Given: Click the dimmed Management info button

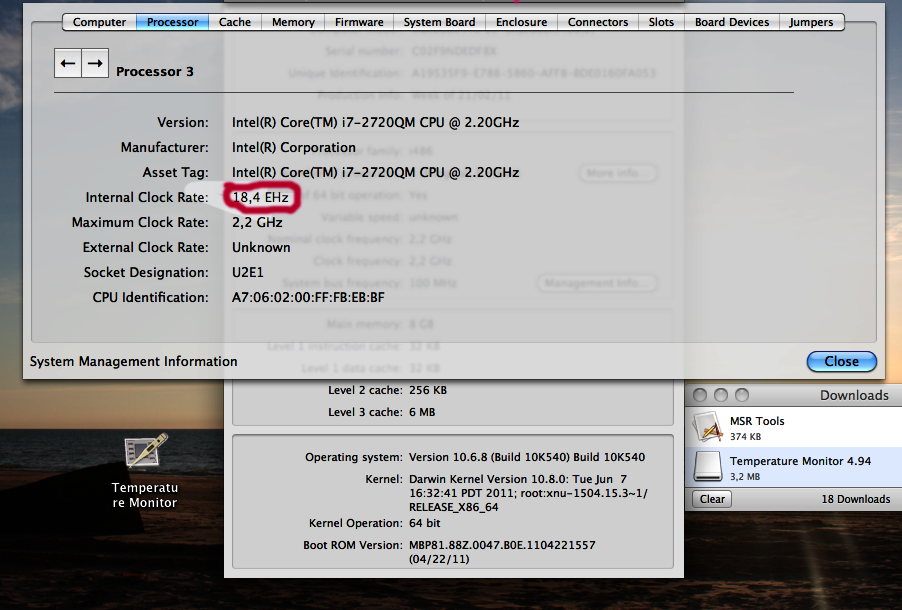Looking at the screenshot, I should pyautogui.click(x=597, y=283).
